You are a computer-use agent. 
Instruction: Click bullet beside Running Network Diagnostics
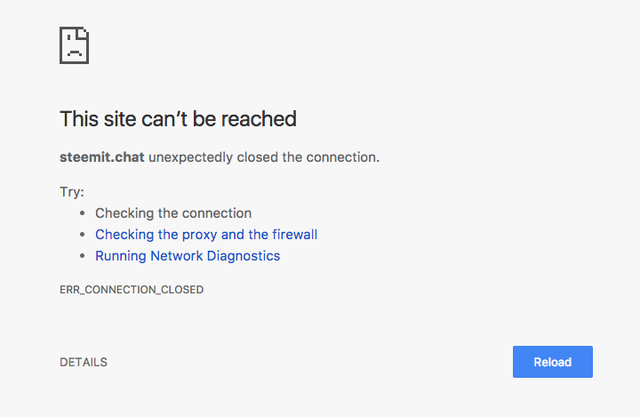pos(83,257)
